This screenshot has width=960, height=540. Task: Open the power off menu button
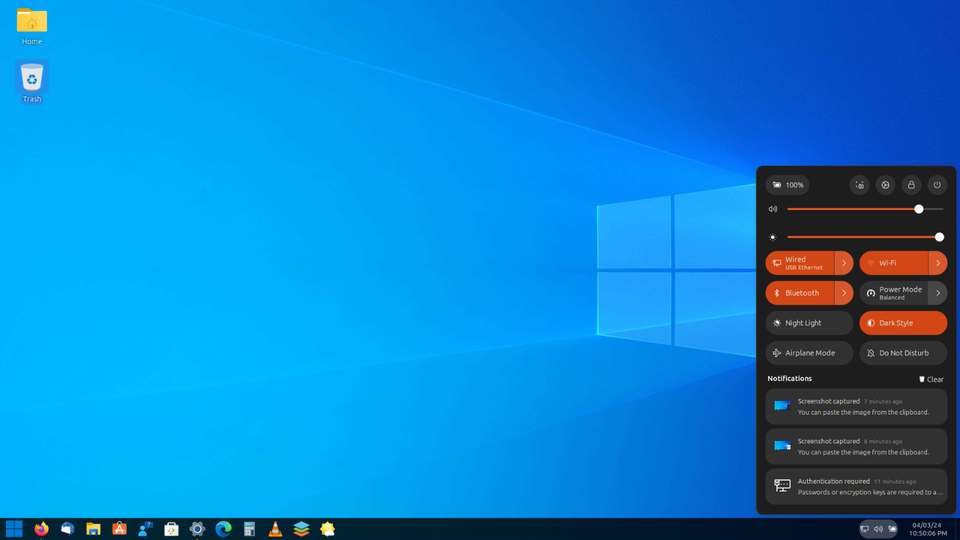pos(937,185)
